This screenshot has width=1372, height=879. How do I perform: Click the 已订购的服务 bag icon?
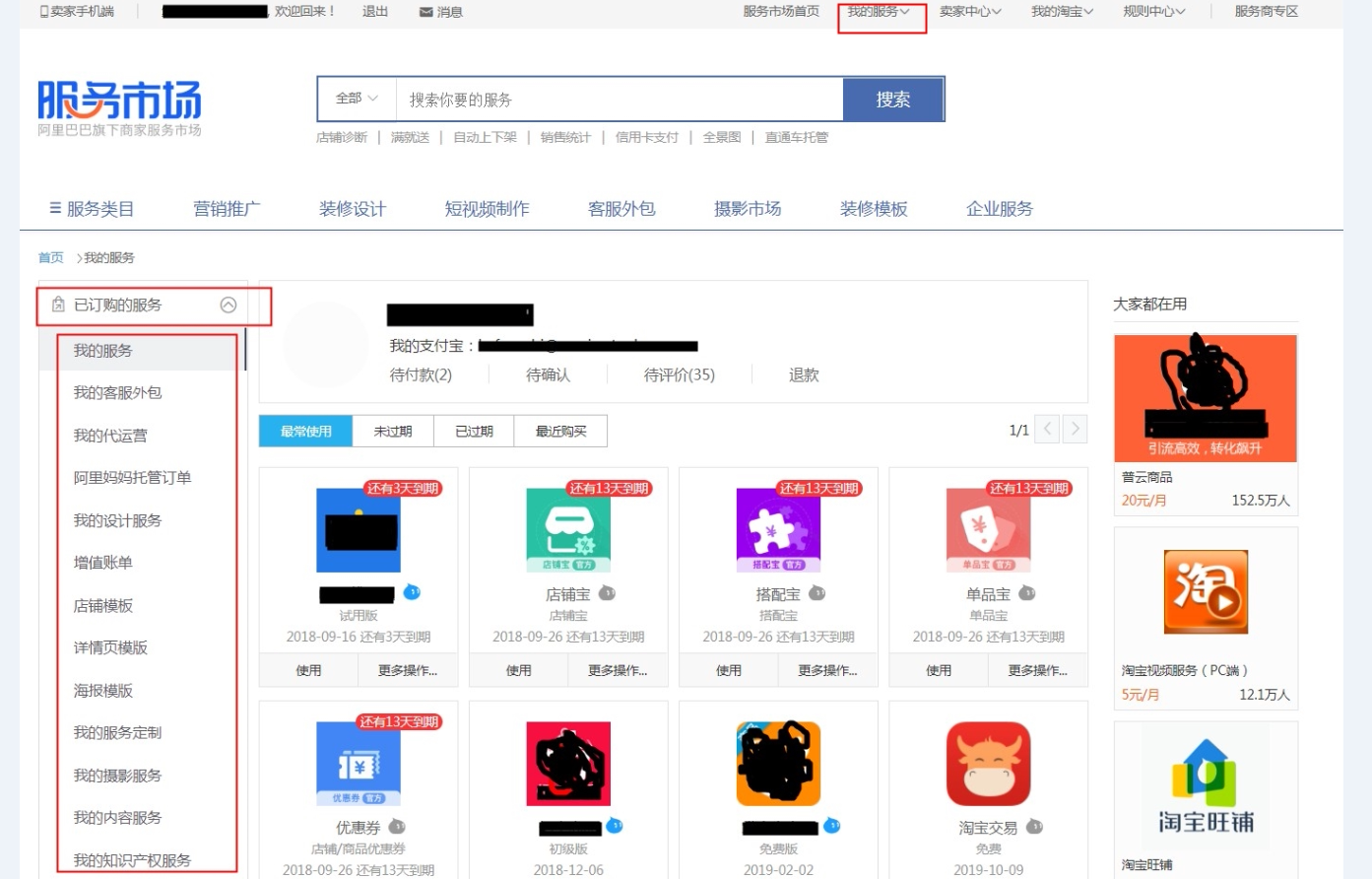pos(58,304)
